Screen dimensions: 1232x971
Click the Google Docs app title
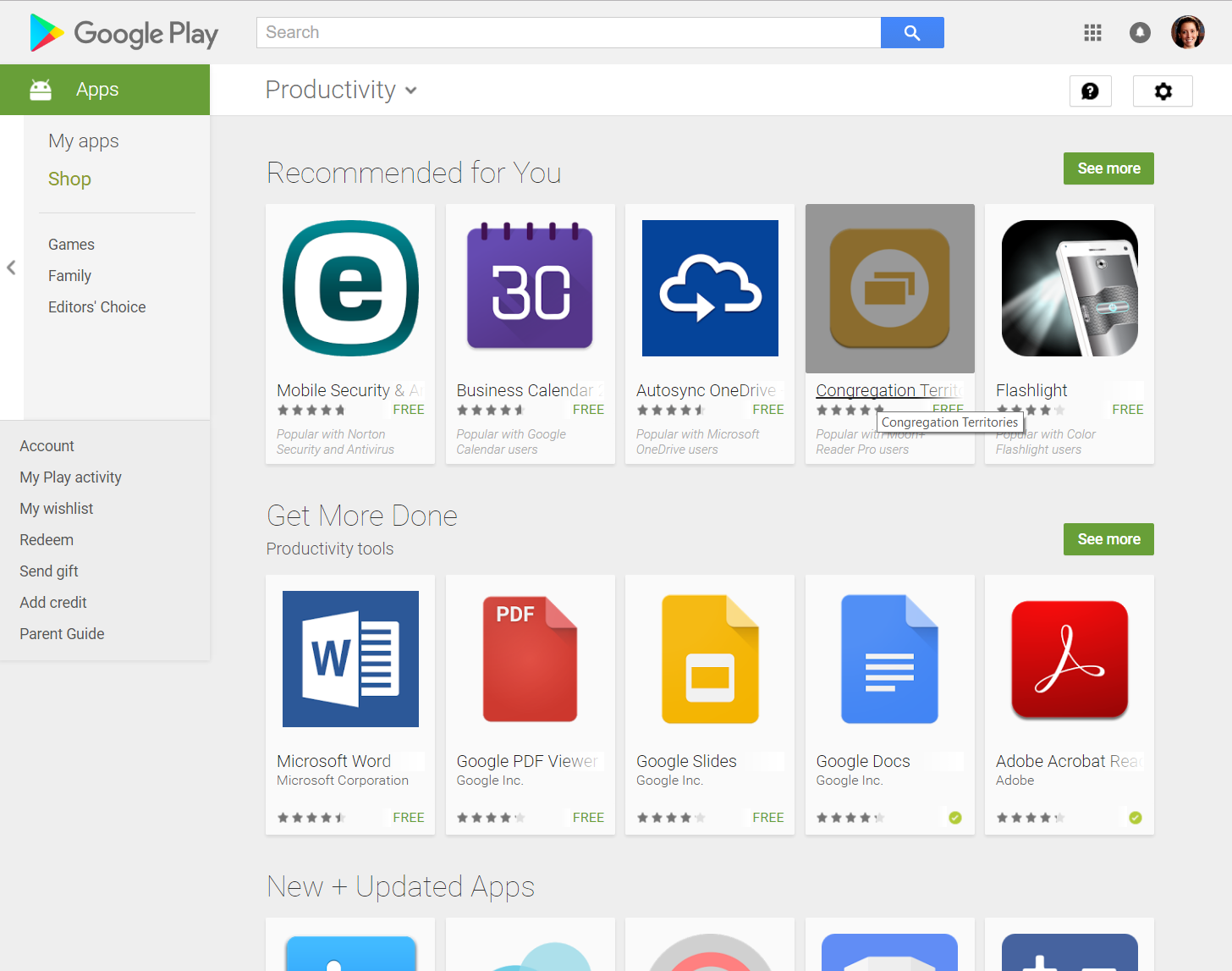(x=863, y=761)
